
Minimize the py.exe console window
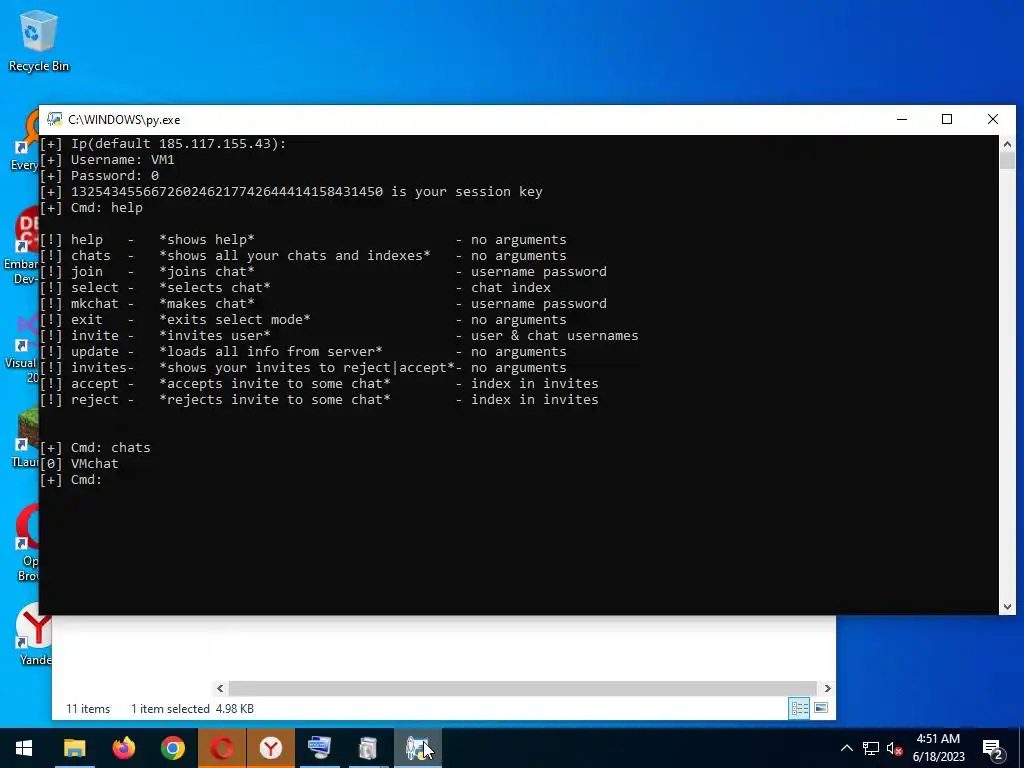[x=902, y=119]
